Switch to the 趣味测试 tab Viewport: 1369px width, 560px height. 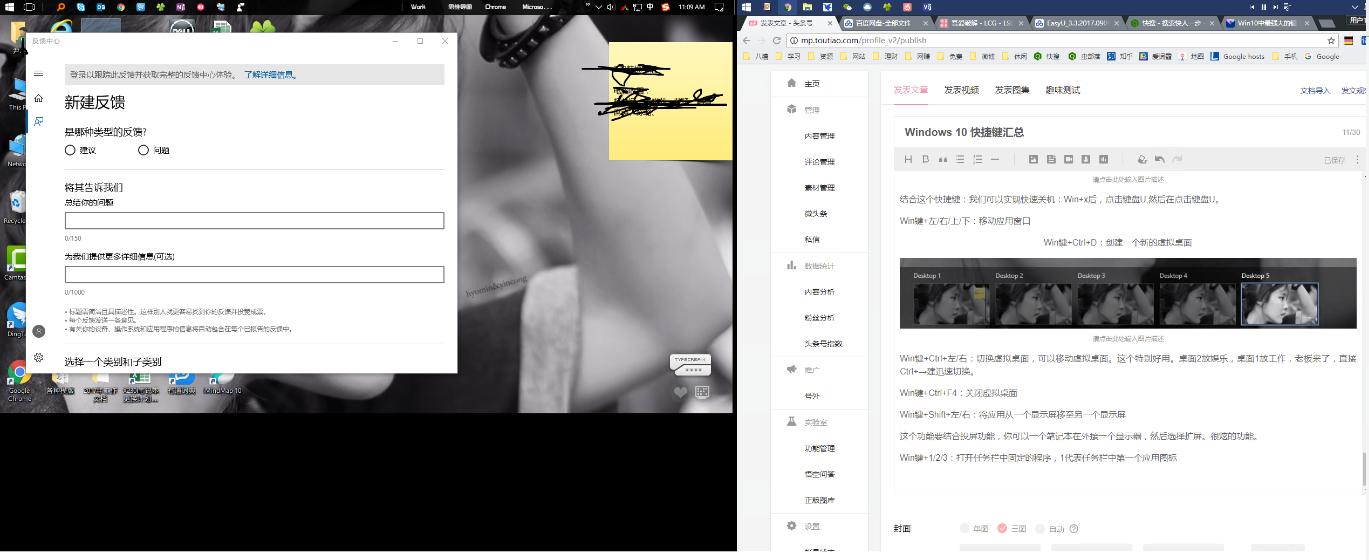1063,90
